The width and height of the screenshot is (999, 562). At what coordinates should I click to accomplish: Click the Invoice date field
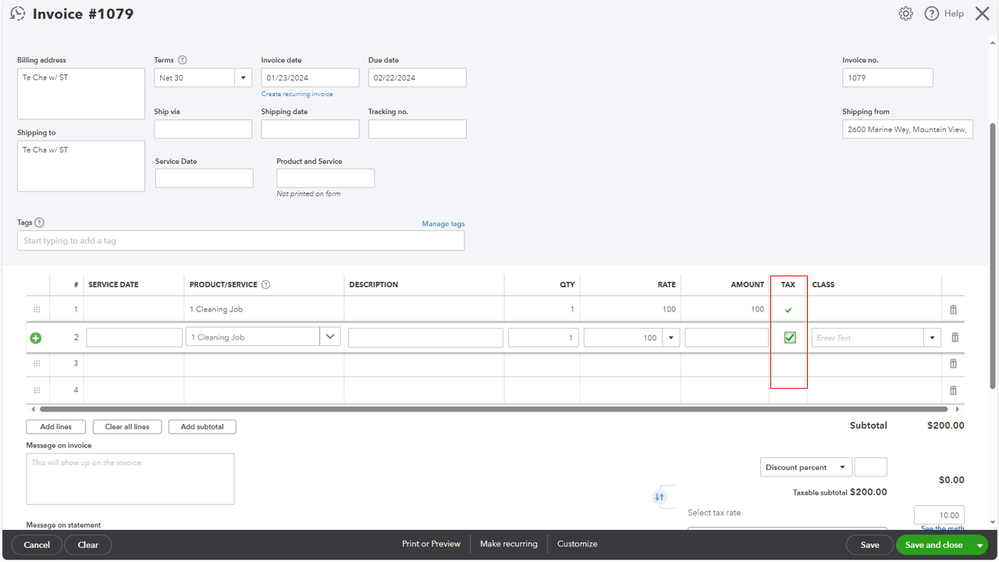310,78
